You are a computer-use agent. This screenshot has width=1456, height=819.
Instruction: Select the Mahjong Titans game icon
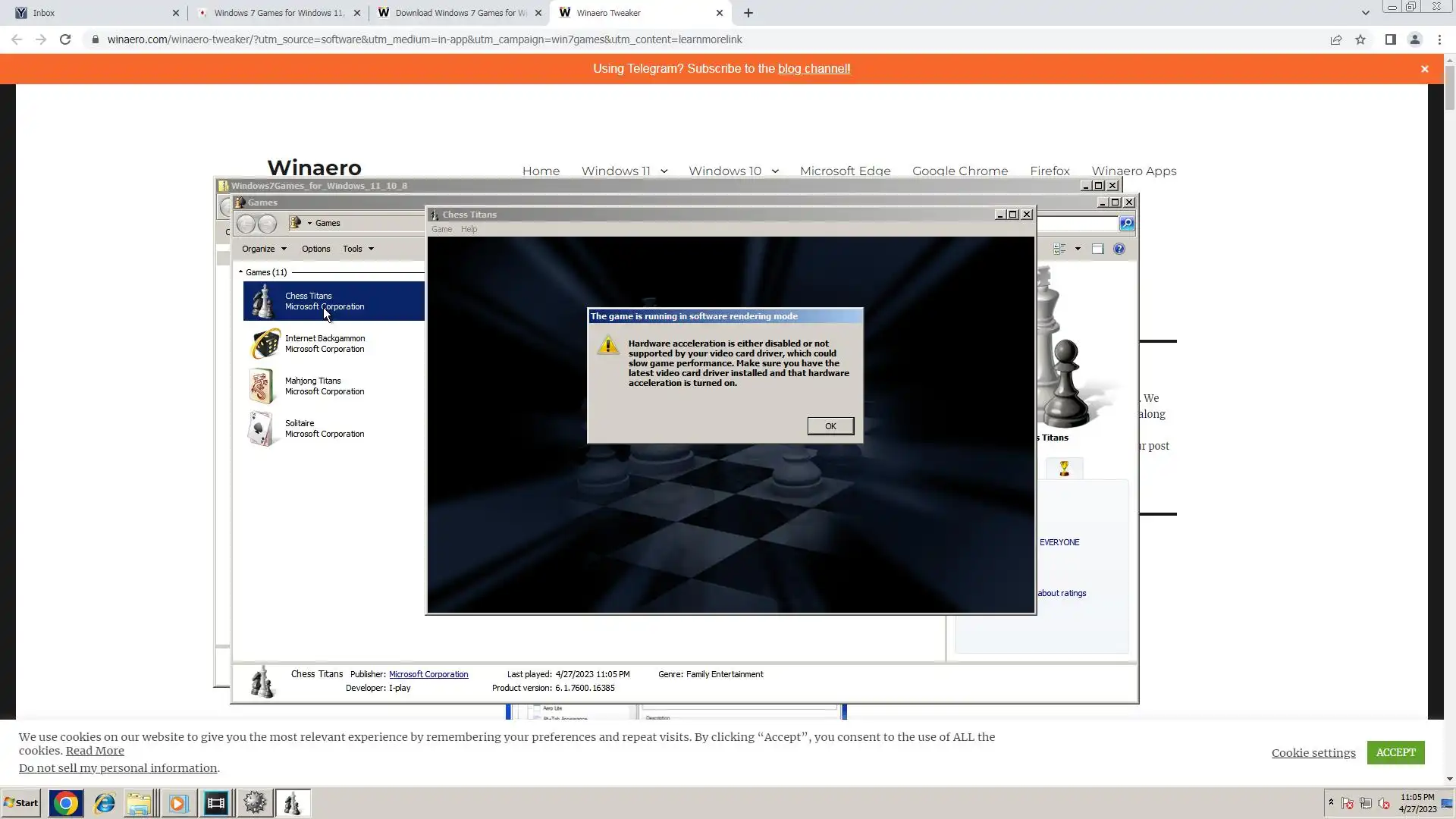[x=261, y=386]
